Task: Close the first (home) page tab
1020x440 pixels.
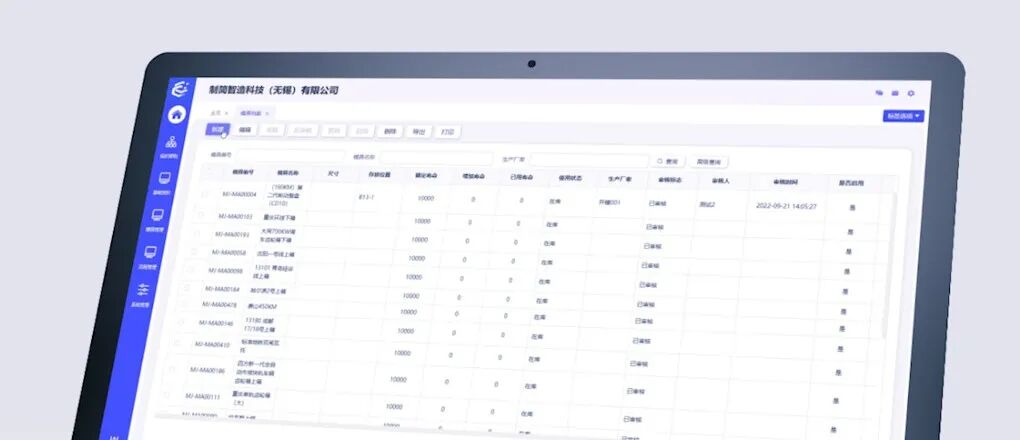Action: (226, 113)
